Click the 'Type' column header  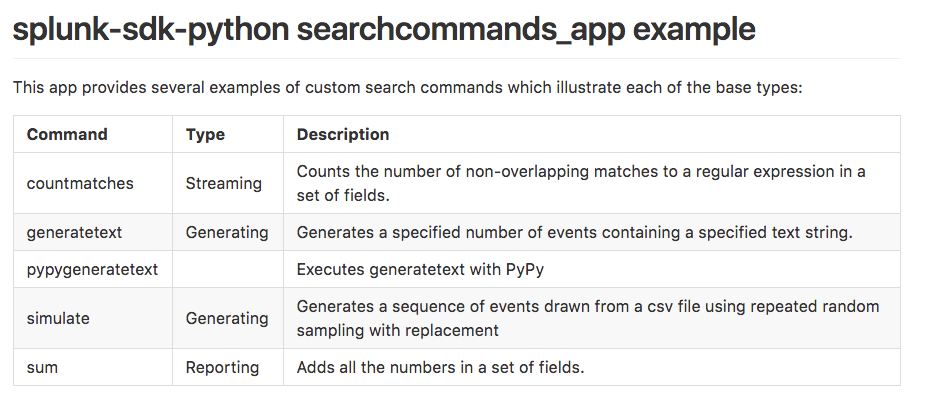[205, 134]
